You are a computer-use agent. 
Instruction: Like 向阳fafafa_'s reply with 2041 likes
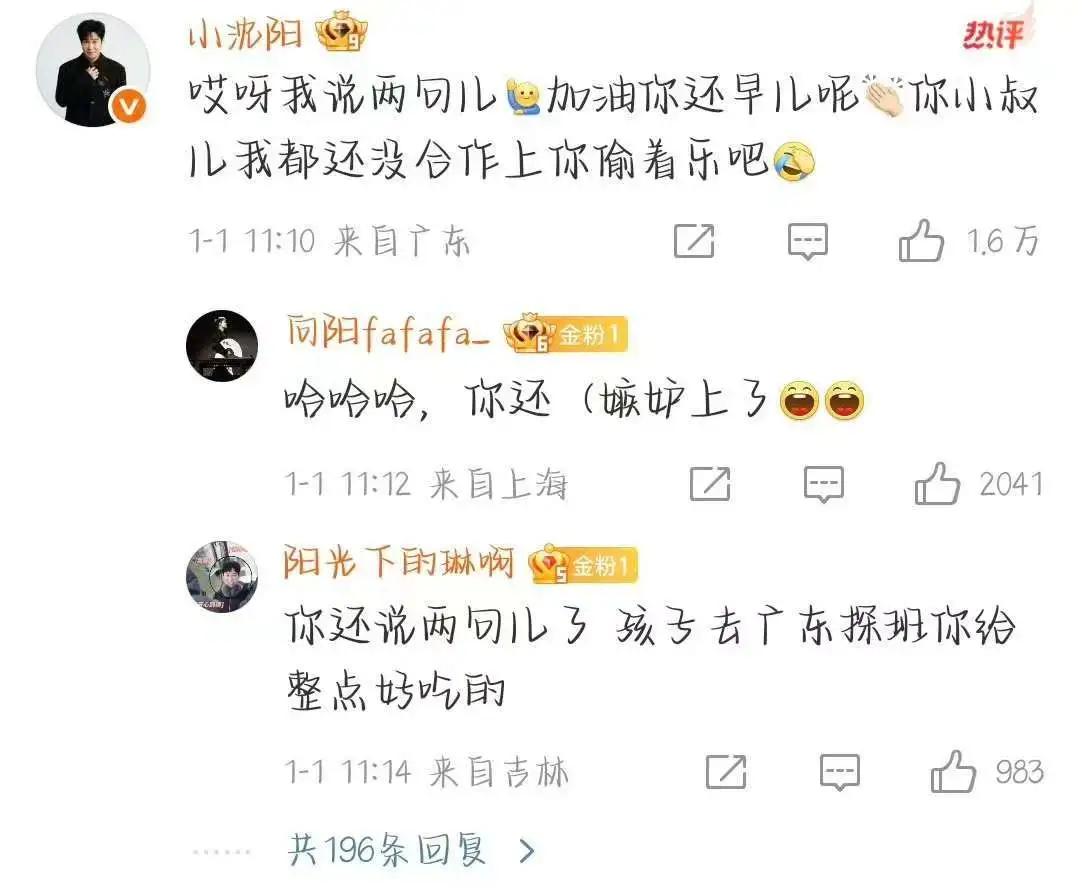click(x=937, y=484)
